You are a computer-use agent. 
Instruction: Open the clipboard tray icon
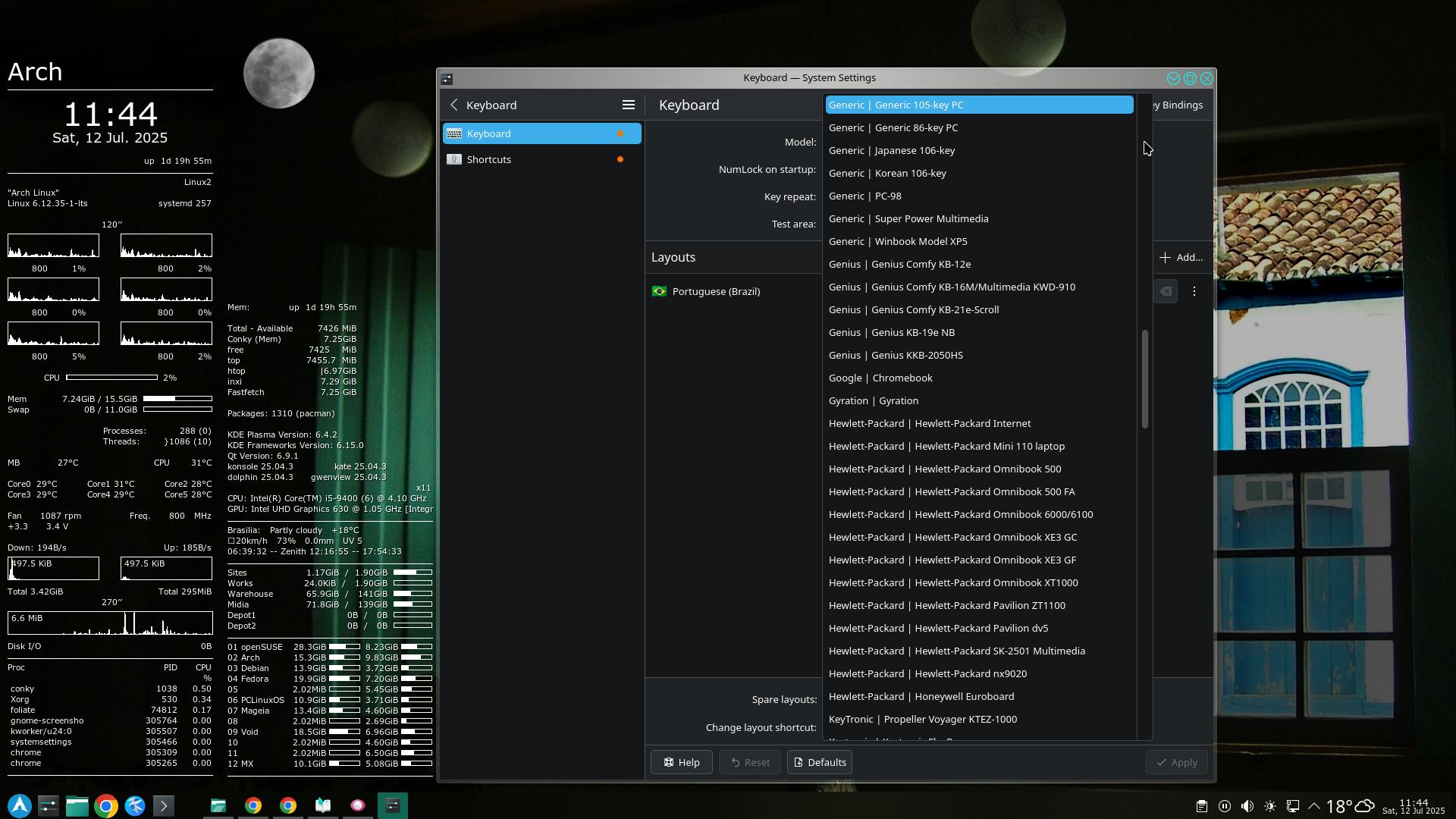tap(1202, 806)
